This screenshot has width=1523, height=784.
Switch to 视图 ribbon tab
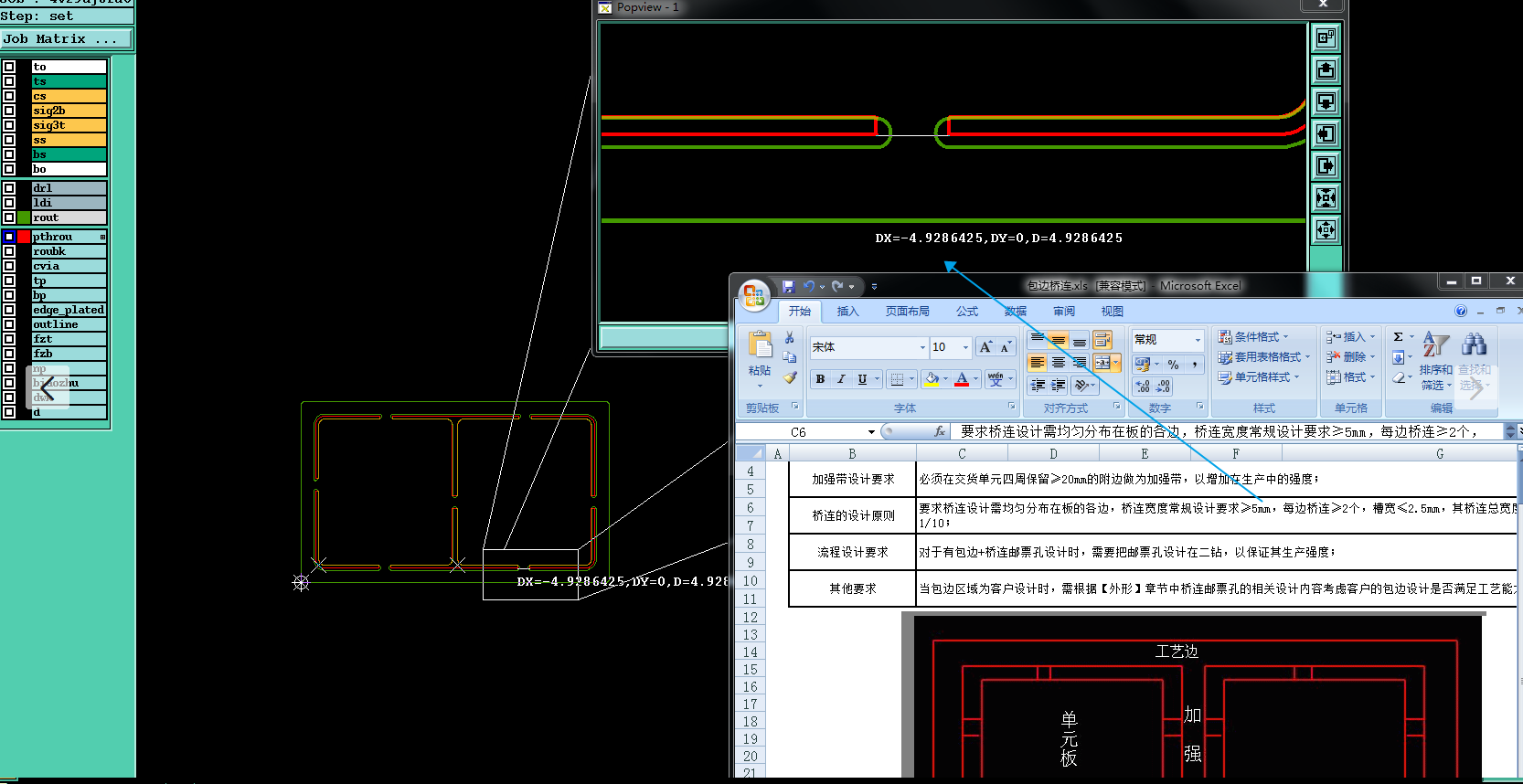click(1113, 312)
